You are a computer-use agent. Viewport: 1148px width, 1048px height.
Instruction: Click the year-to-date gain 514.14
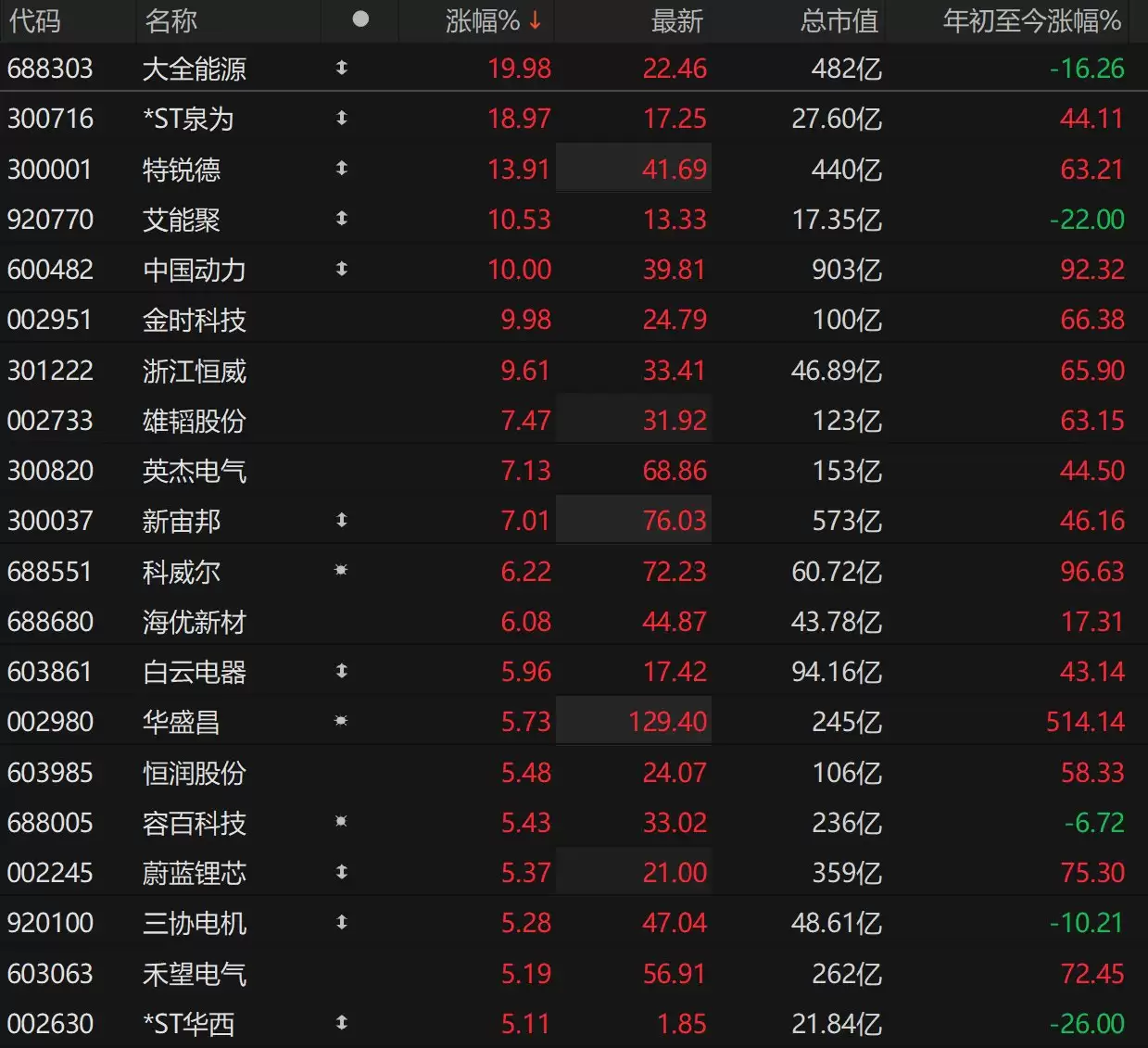[x=1085, y=722]
